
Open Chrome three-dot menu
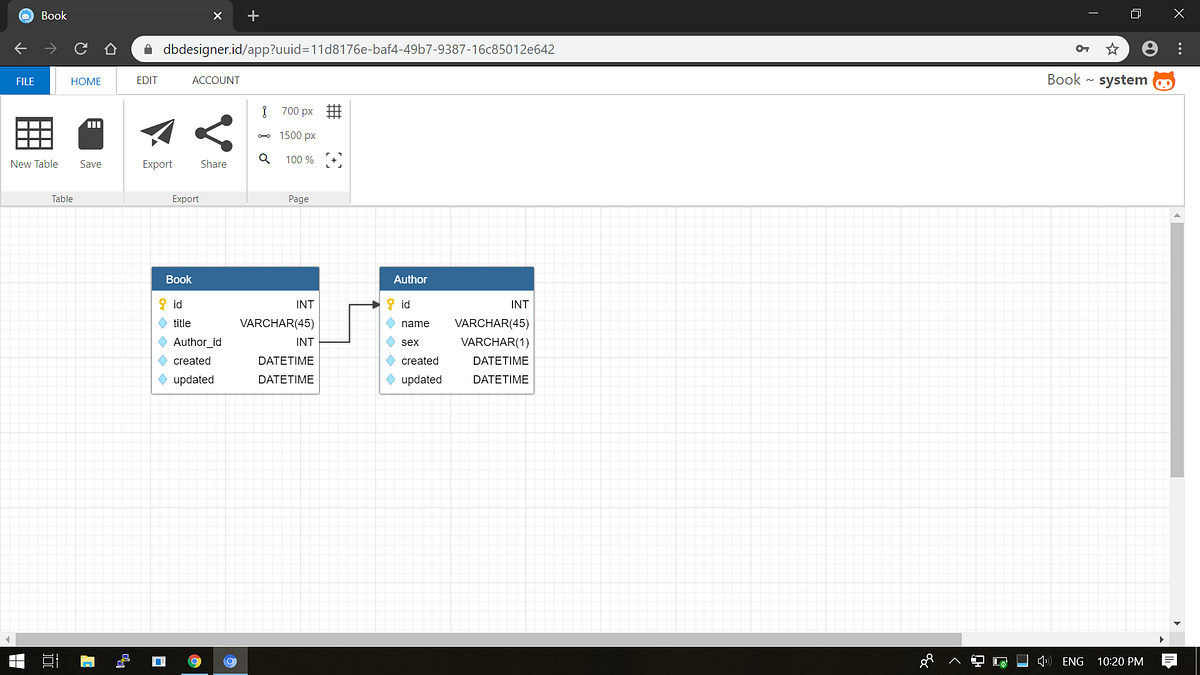click(x=1180, y=48)
